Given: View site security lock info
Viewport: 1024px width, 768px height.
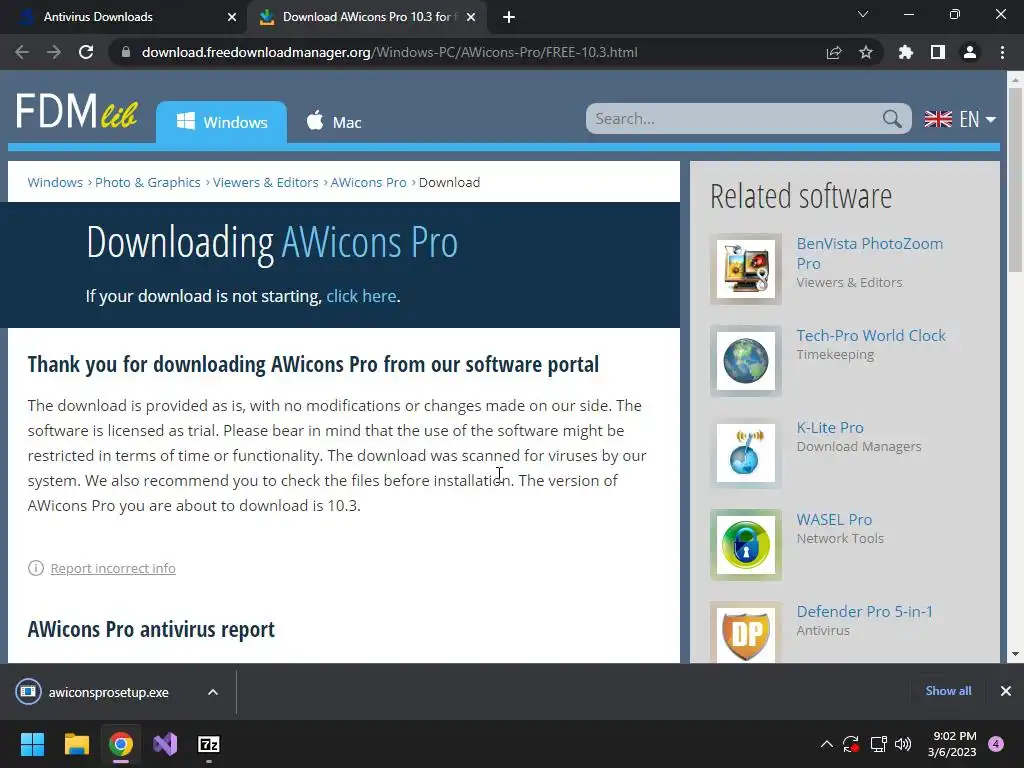Looking at the screenshot, I should coord(126,52).
